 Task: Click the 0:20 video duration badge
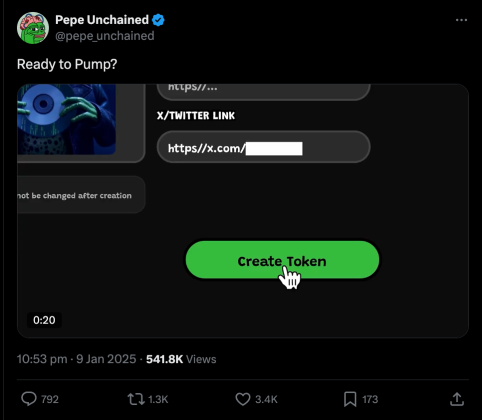(44, 320)
